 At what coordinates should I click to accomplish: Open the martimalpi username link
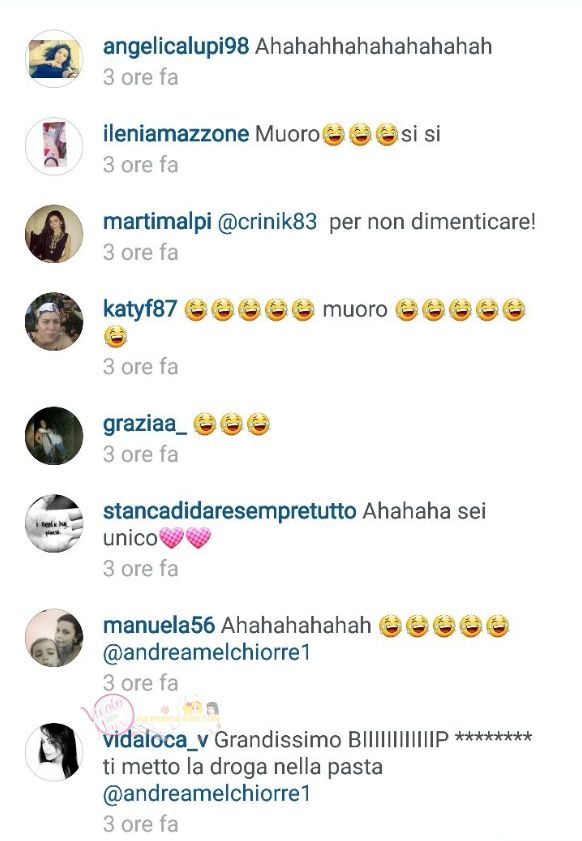pyautogui.click(x=157, y=222)
